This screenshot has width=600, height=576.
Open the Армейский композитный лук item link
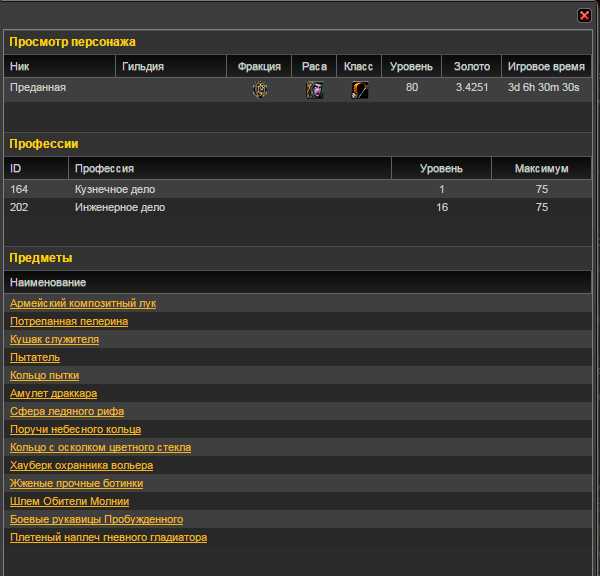point(83,303)
